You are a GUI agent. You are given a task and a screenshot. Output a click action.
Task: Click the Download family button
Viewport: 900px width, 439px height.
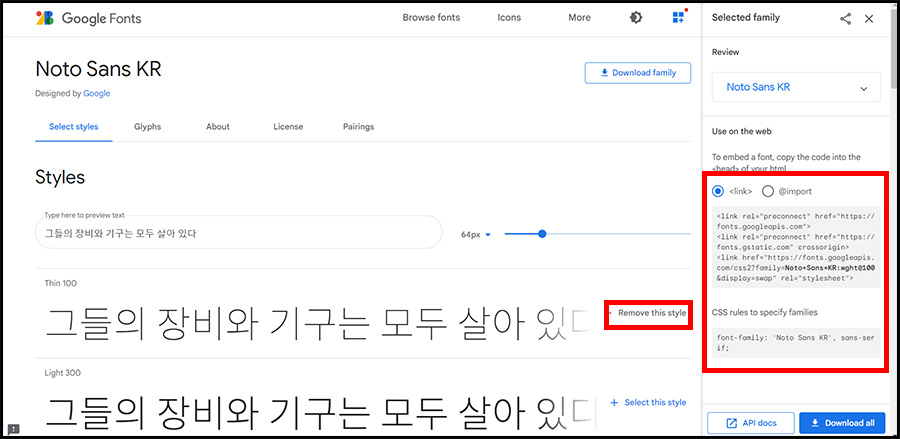click(638, 73)
